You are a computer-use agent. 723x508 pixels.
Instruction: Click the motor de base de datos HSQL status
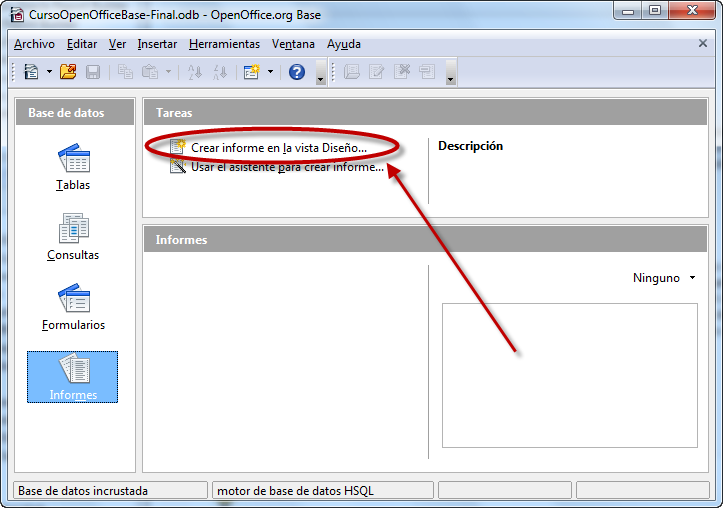(323, 490)
